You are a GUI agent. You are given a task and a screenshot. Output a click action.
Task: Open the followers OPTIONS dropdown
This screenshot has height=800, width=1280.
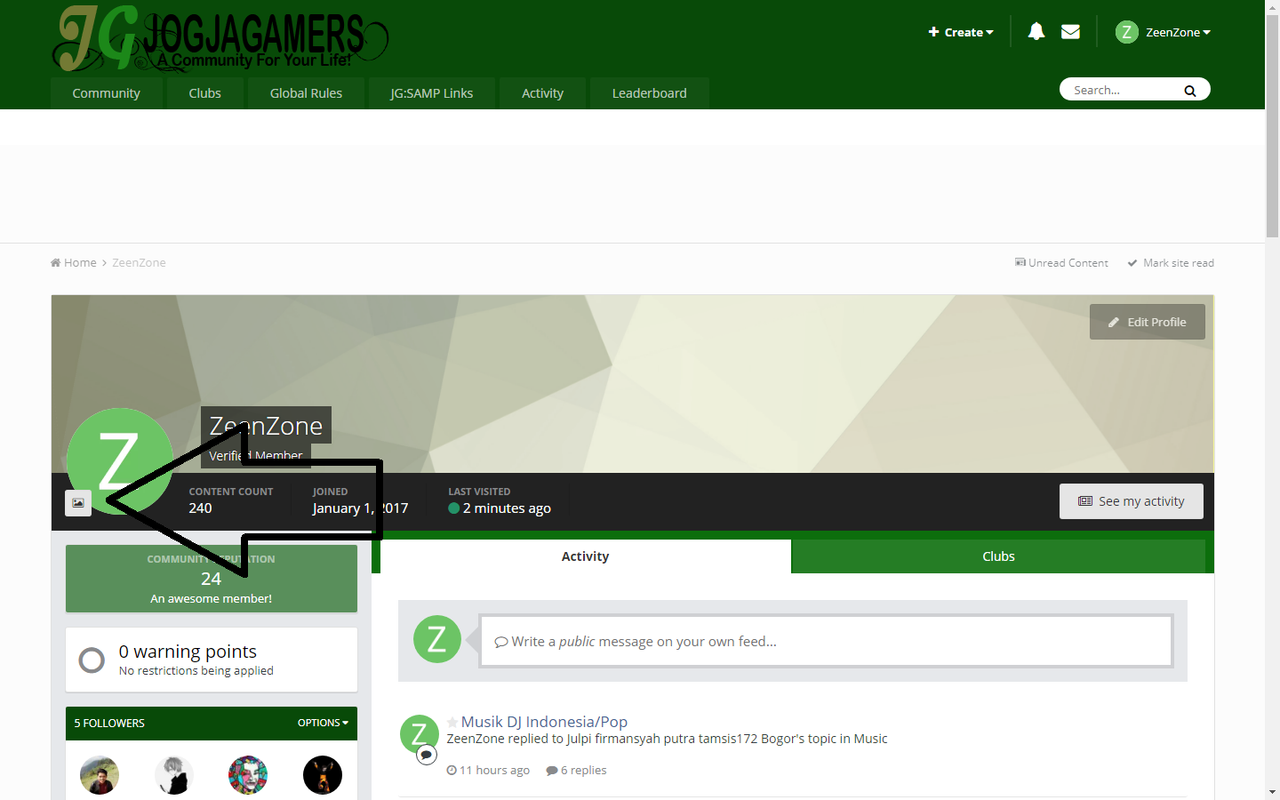323,723
